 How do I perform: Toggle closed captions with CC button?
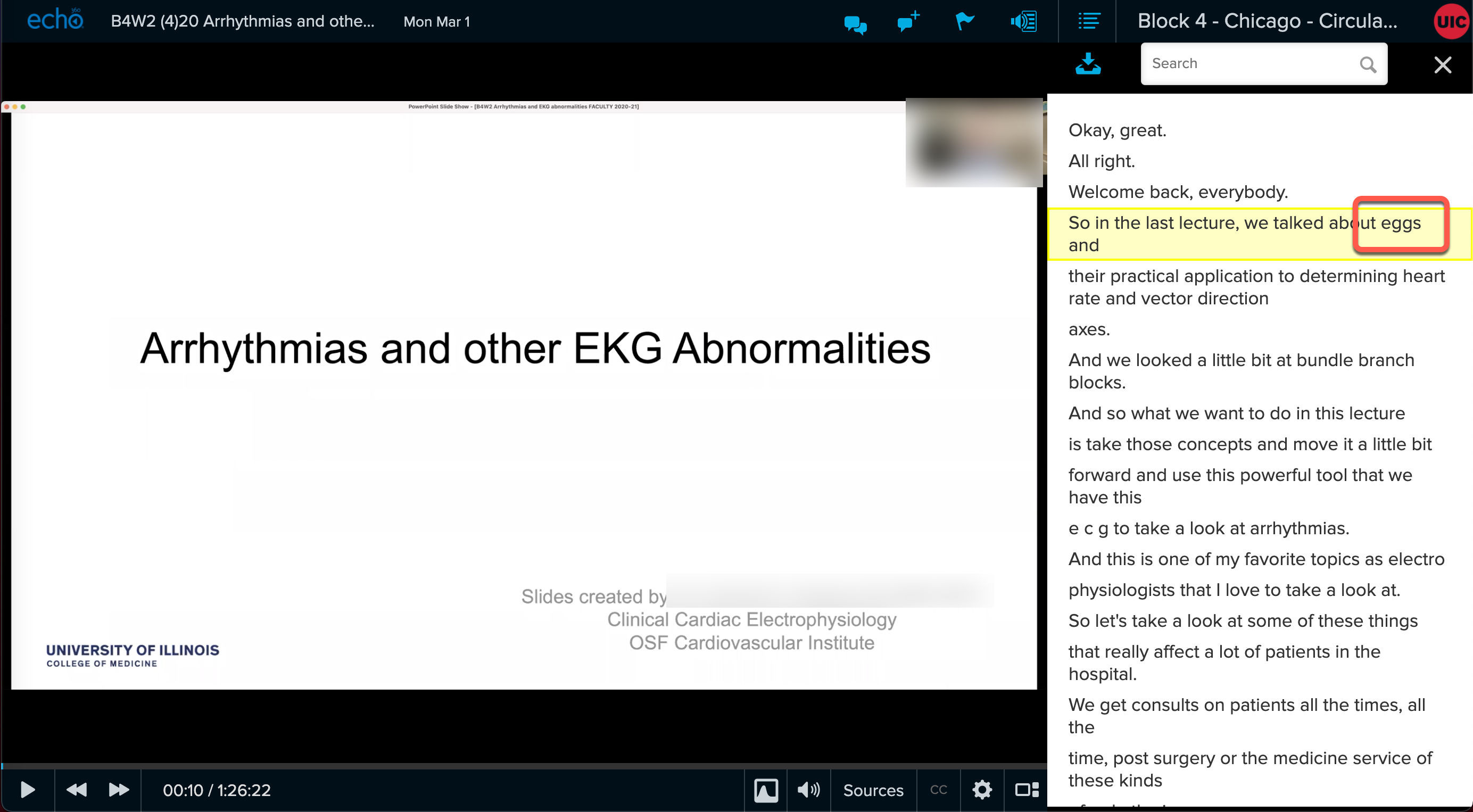pos(938,790)
